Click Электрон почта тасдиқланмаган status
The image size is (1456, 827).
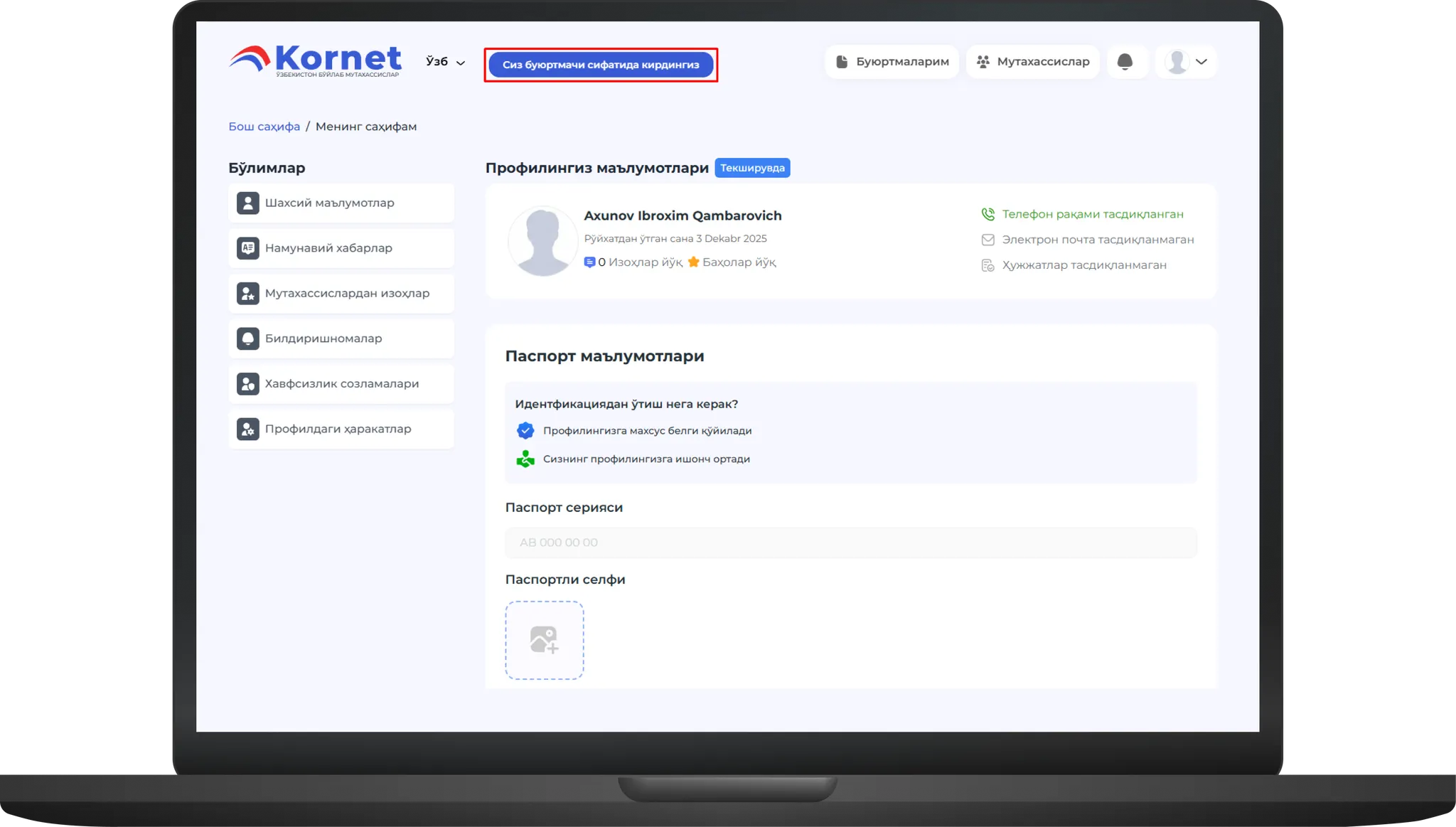(1097, 240)
